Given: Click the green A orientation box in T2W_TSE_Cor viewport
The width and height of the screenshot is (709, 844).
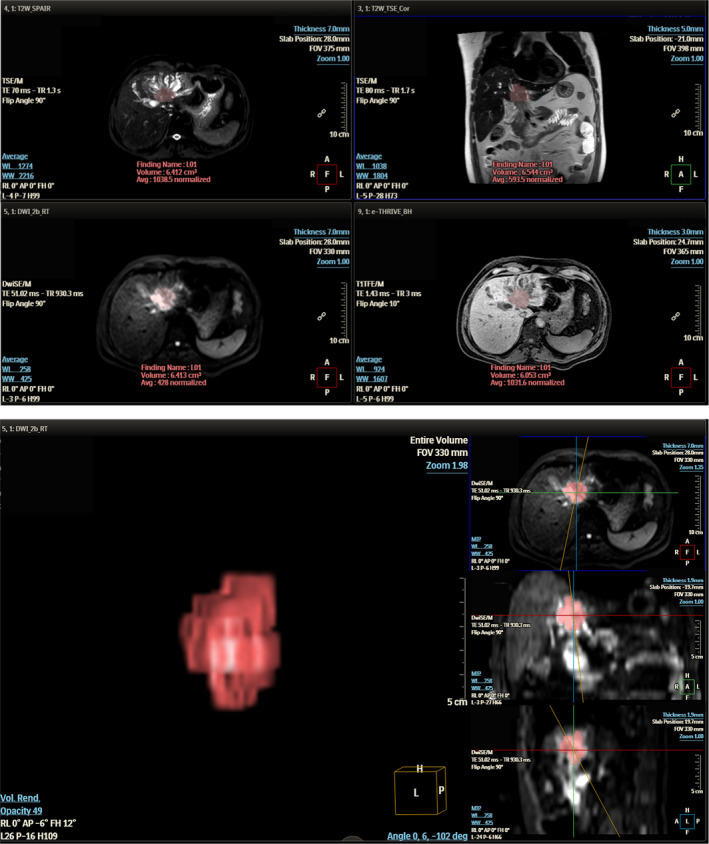Looking at the screenshot, I should click(x=680, y=174).
